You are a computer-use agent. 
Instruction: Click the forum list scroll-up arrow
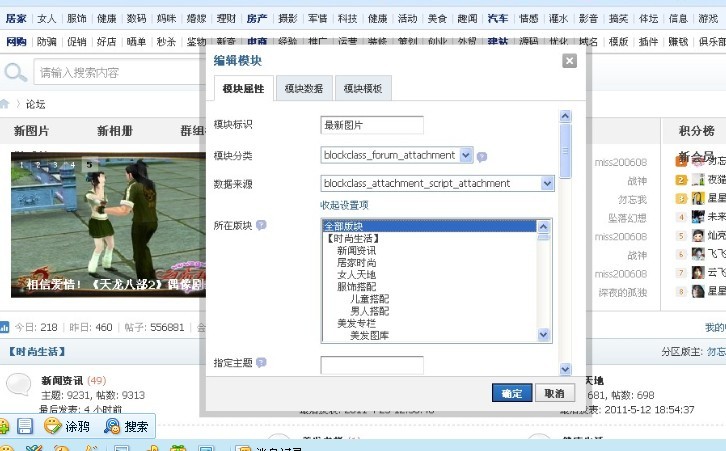(543, 226)
